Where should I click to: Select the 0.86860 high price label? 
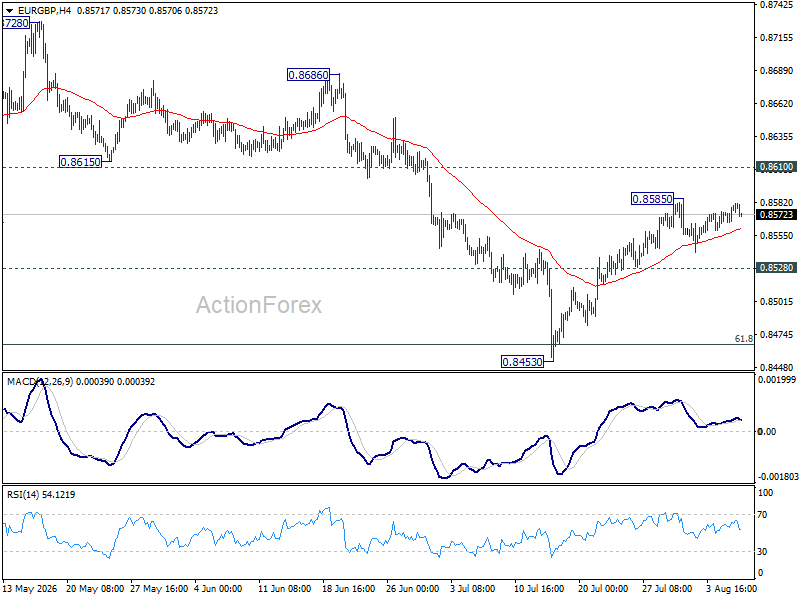(308, 75)
